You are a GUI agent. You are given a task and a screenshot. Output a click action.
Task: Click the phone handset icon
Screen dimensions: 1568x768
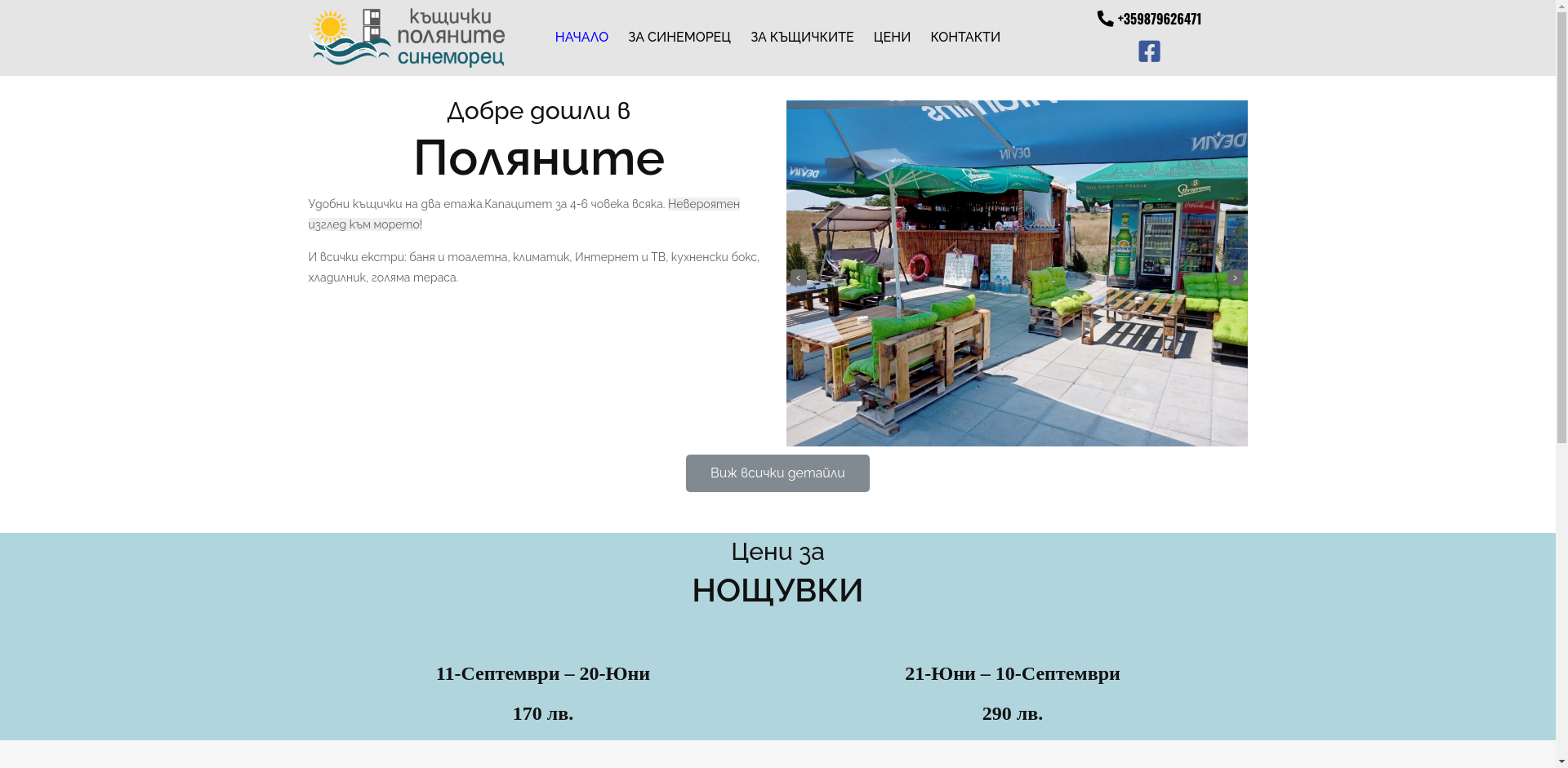click(1103, 17)
